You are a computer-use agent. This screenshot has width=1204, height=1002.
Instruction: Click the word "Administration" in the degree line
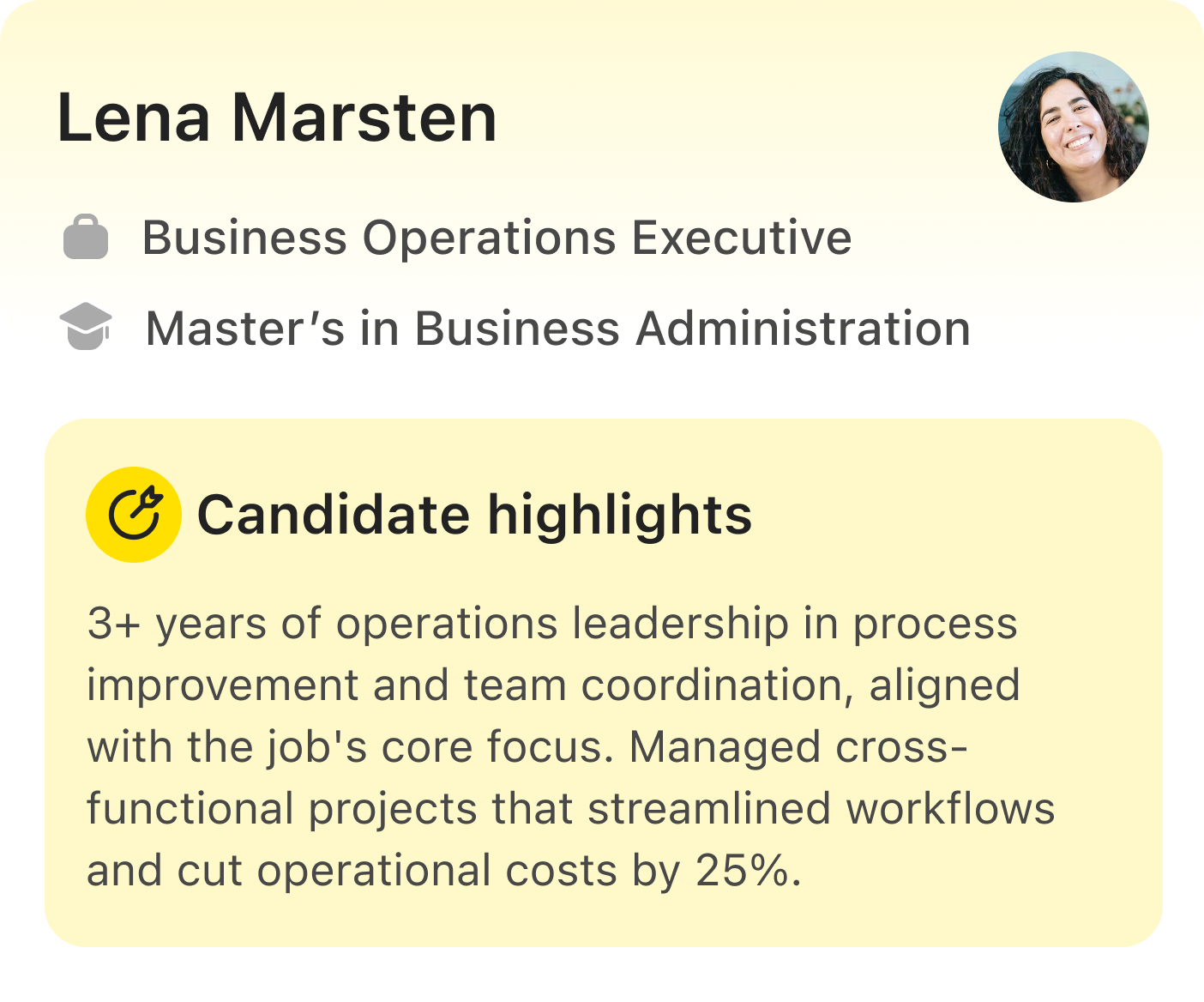803,329
